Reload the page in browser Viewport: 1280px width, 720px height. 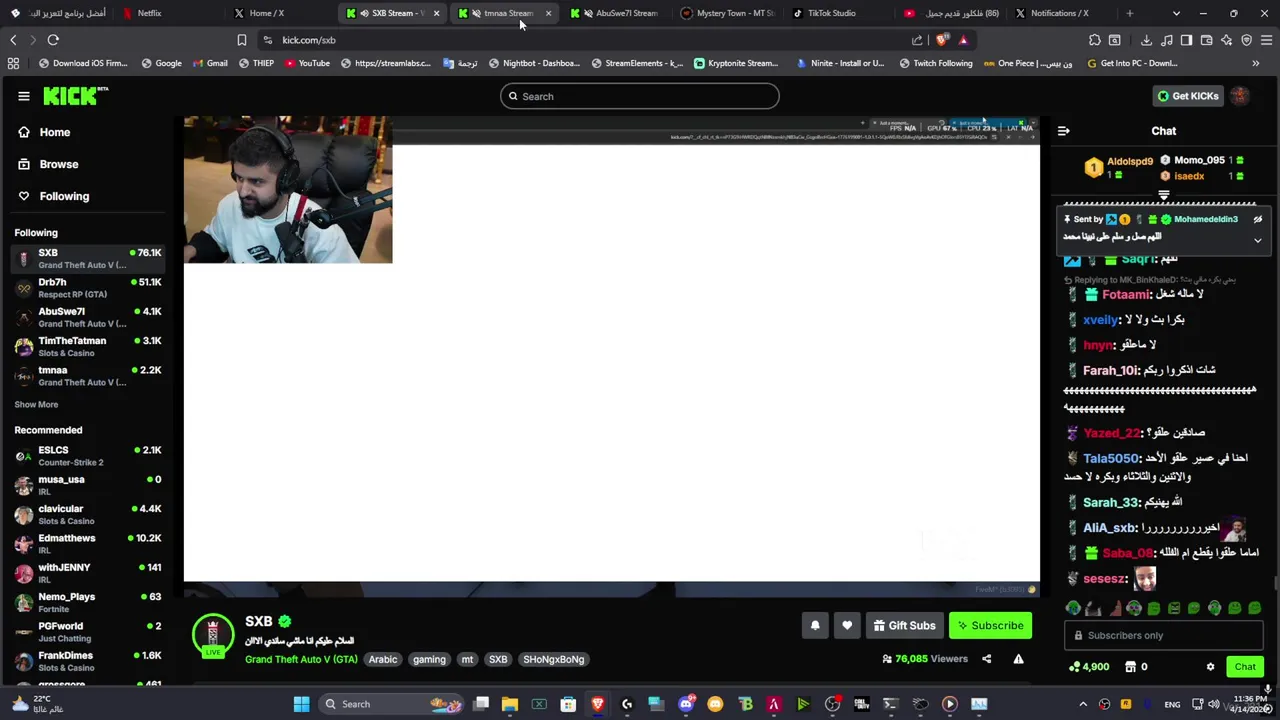pyautogui.click(x=53, y=40)
